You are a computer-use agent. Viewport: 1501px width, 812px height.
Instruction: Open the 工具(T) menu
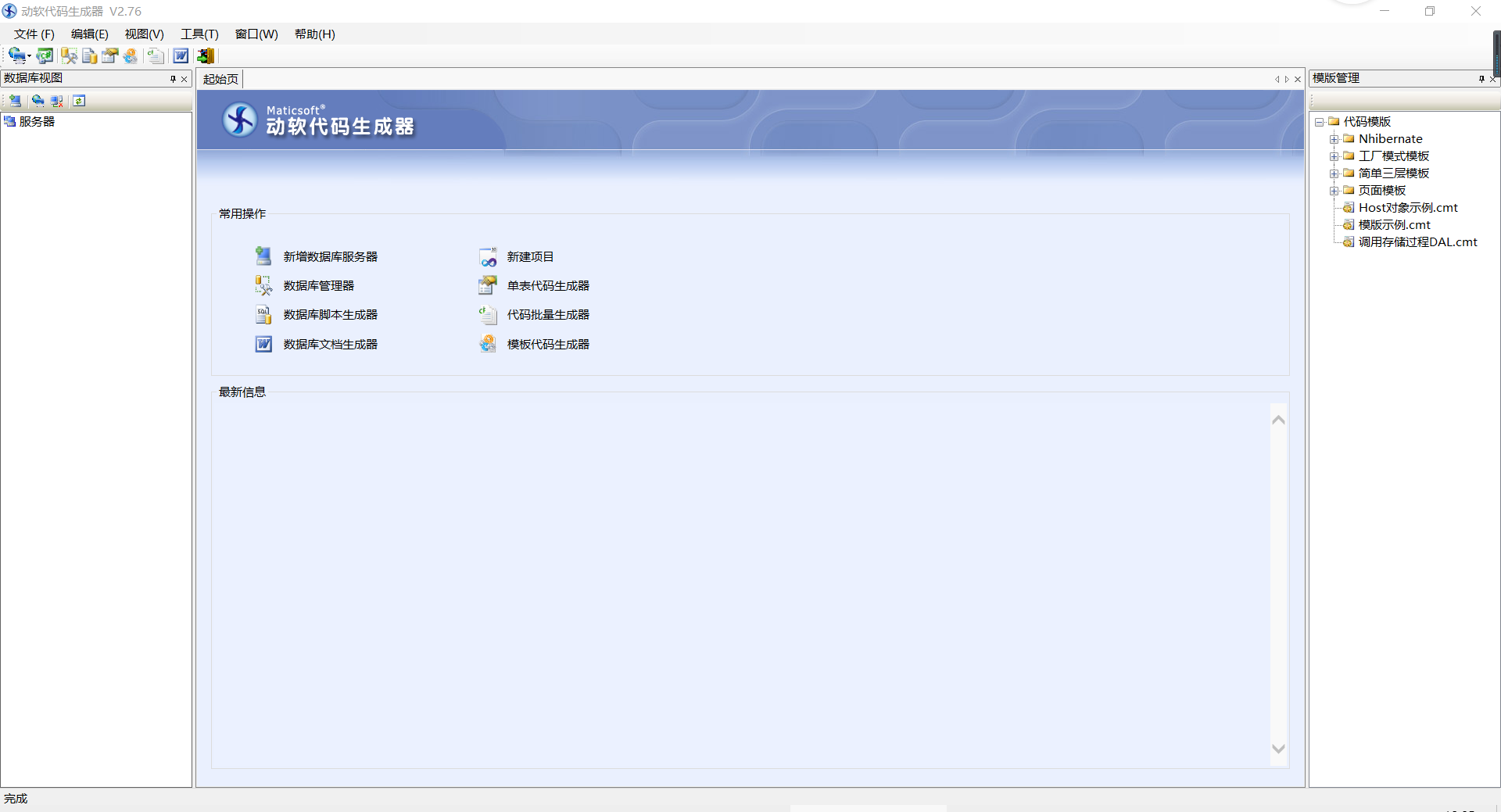pyautogui.click(x=199, y=34)
